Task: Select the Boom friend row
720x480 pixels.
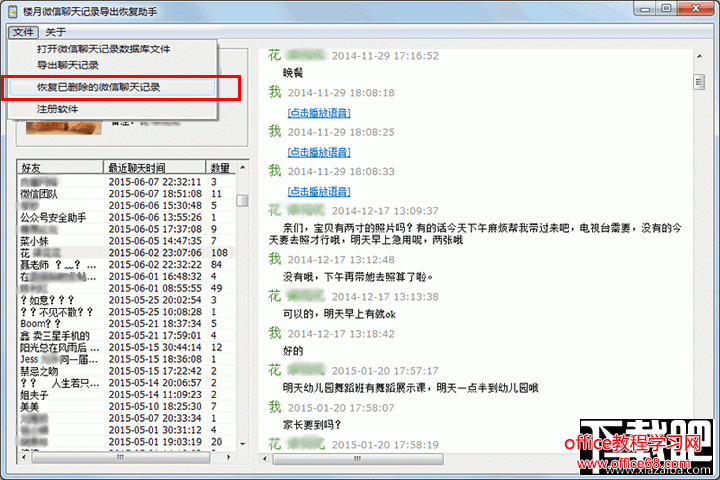Action: pyautogui.click(x=127, y=324)
